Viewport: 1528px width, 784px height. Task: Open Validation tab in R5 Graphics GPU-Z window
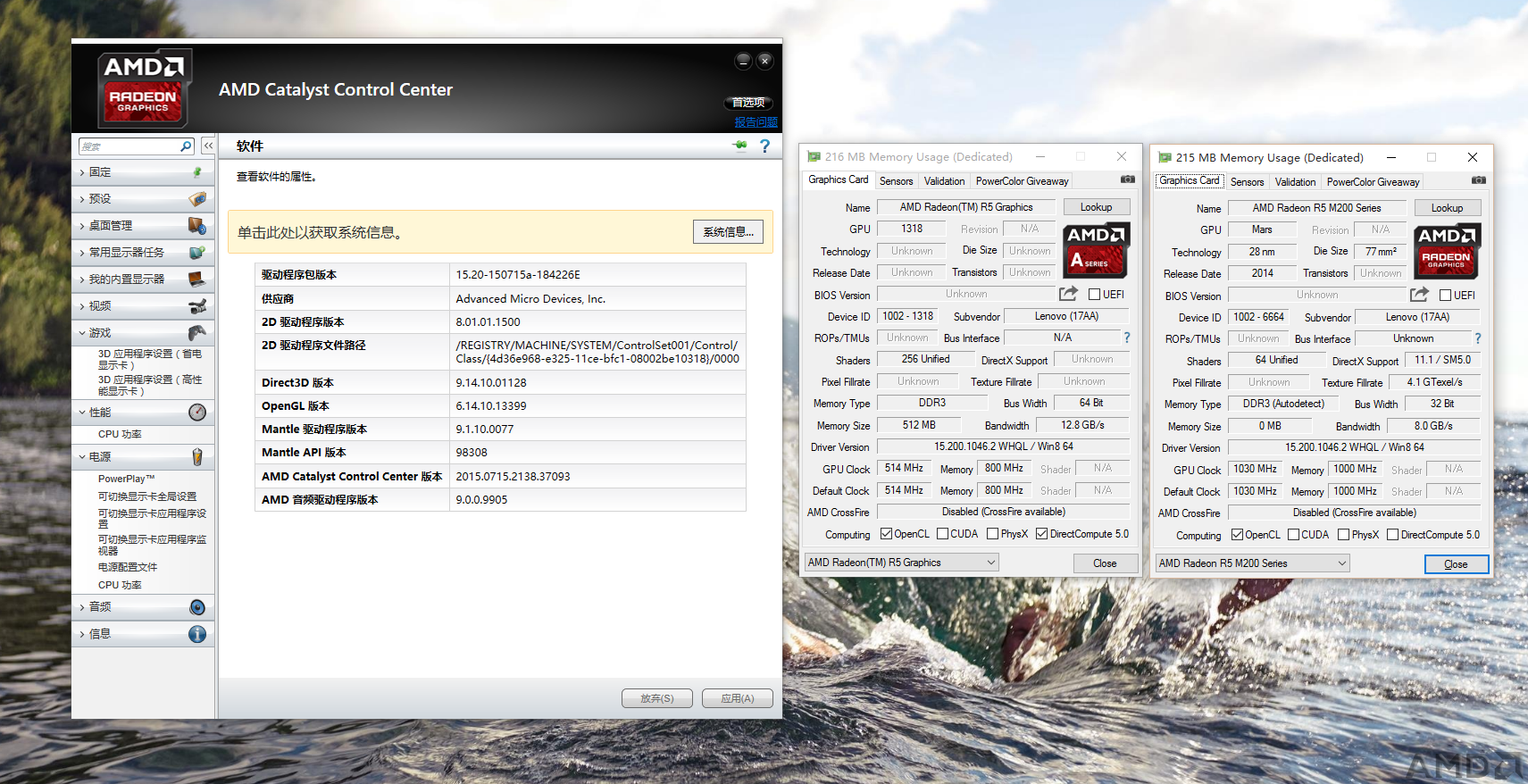point(944,180)
